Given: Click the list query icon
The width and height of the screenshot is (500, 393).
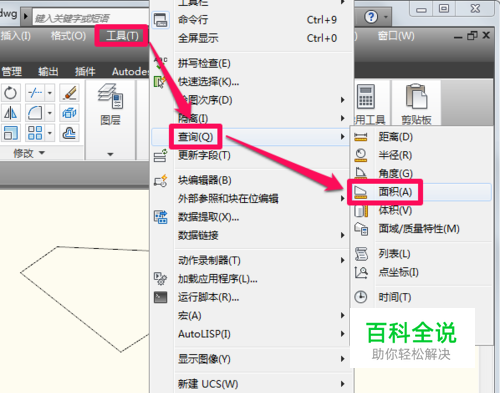Looking at the screenshot, I should tap(361, 254).
